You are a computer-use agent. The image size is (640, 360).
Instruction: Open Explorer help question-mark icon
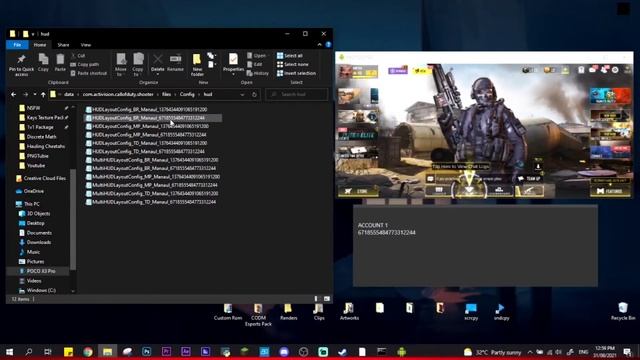pyautogui.click(x=328, y=44)
